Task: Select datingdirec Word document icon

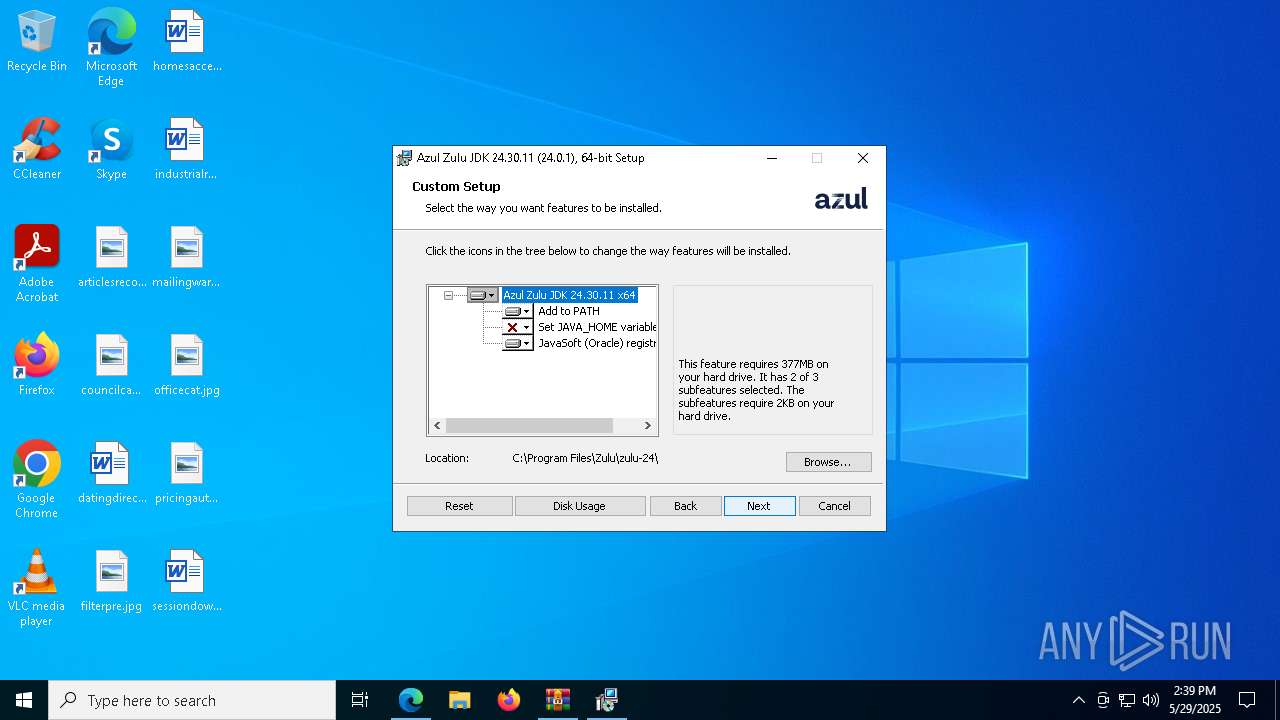Action: click(111, 474)
